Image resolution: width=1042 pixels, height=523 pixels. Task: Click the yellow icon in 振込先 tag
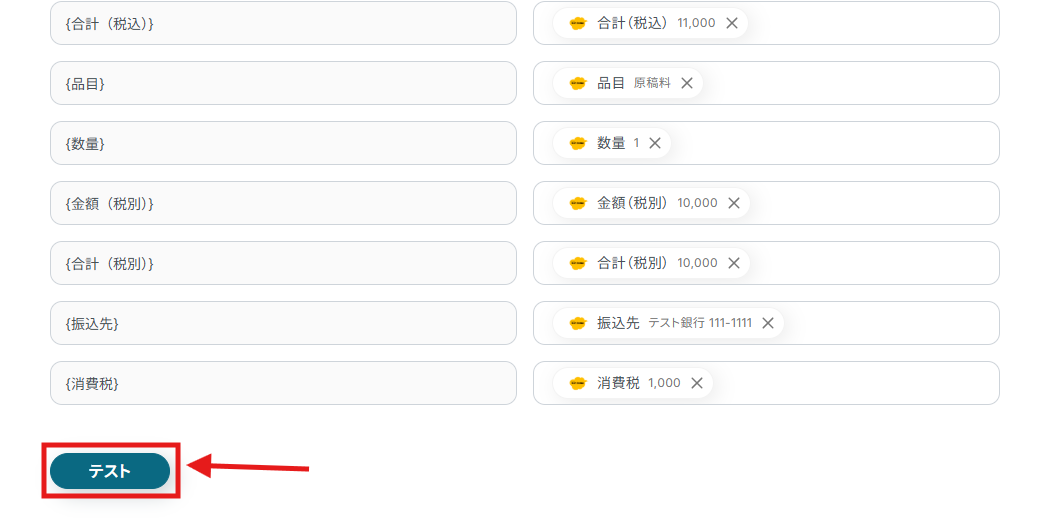577,323
